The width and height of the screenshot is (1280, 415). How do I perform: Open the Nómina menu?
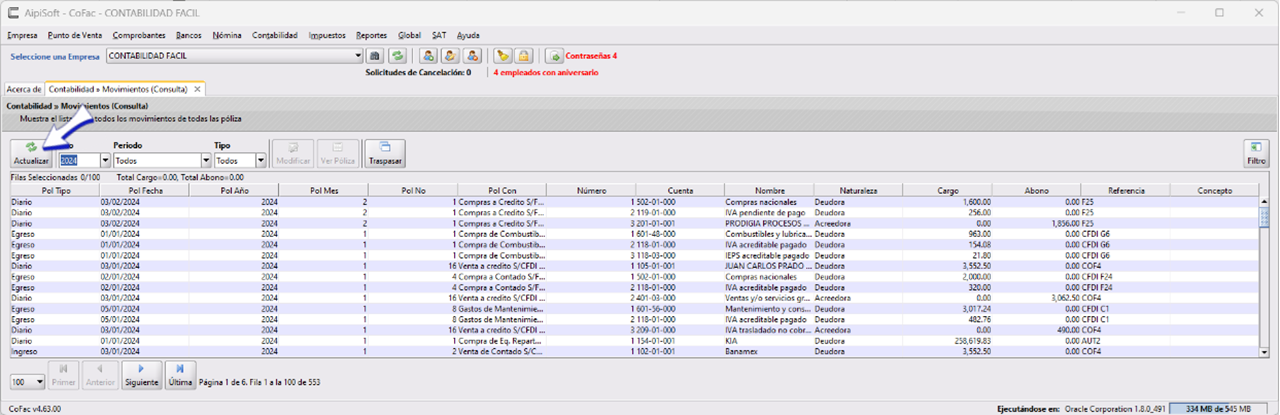[227, 35]
